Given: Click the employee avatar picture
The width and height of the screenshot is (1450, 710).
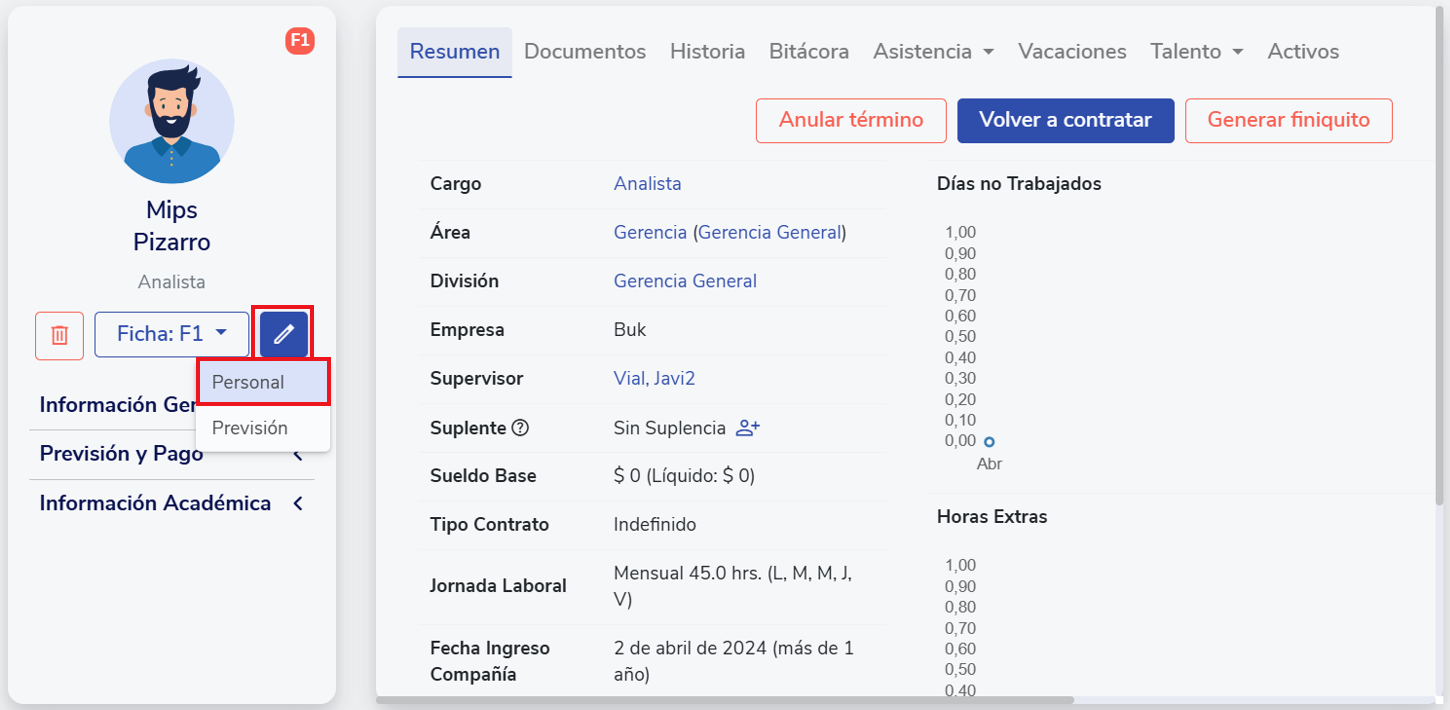Looking at the screenshot, I should pyautogui.click(x=172, y=121).
